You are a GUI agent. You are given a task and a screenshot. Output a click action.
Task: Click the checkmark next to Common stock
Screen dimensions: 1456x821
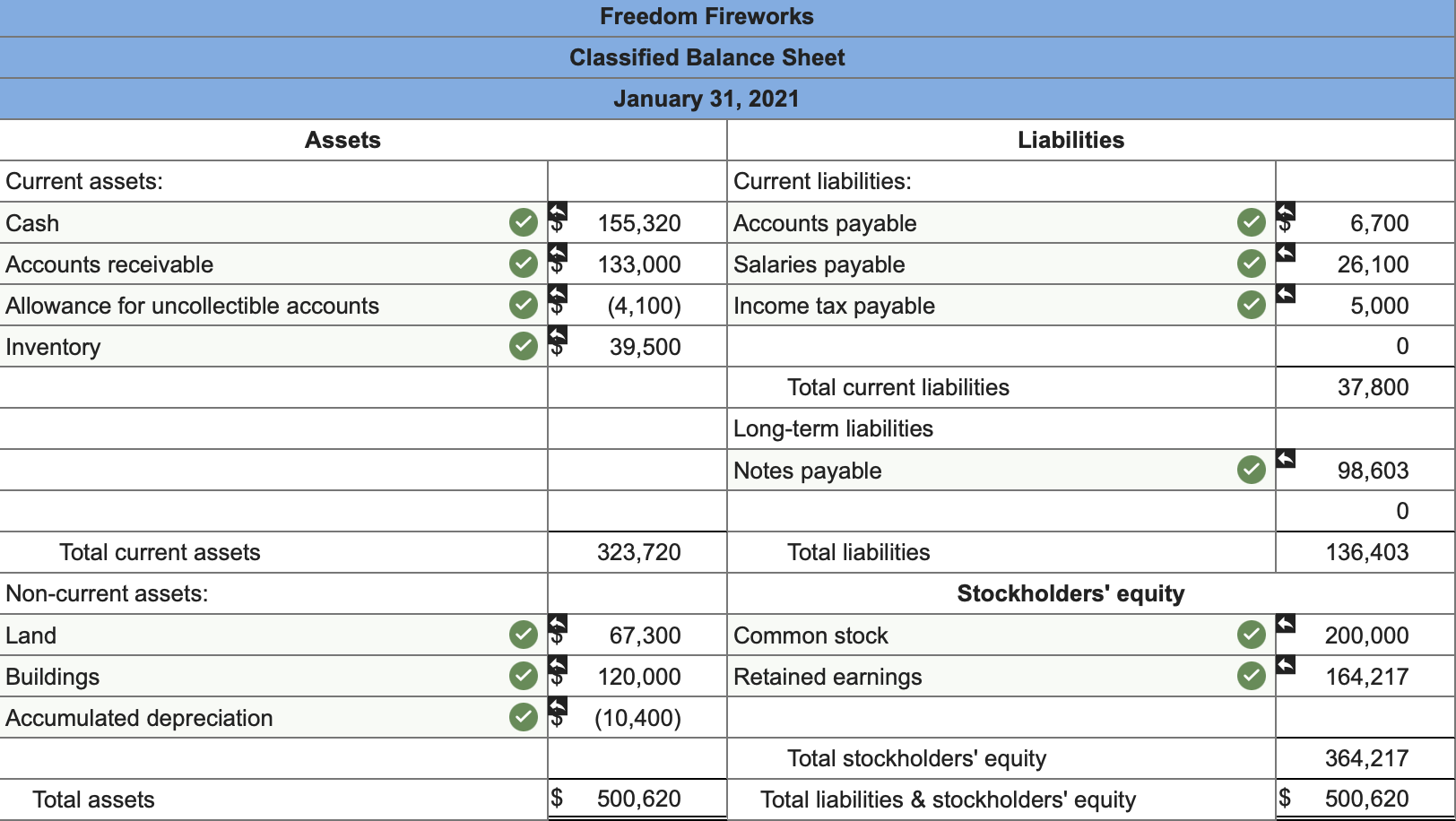(1251, 635)
